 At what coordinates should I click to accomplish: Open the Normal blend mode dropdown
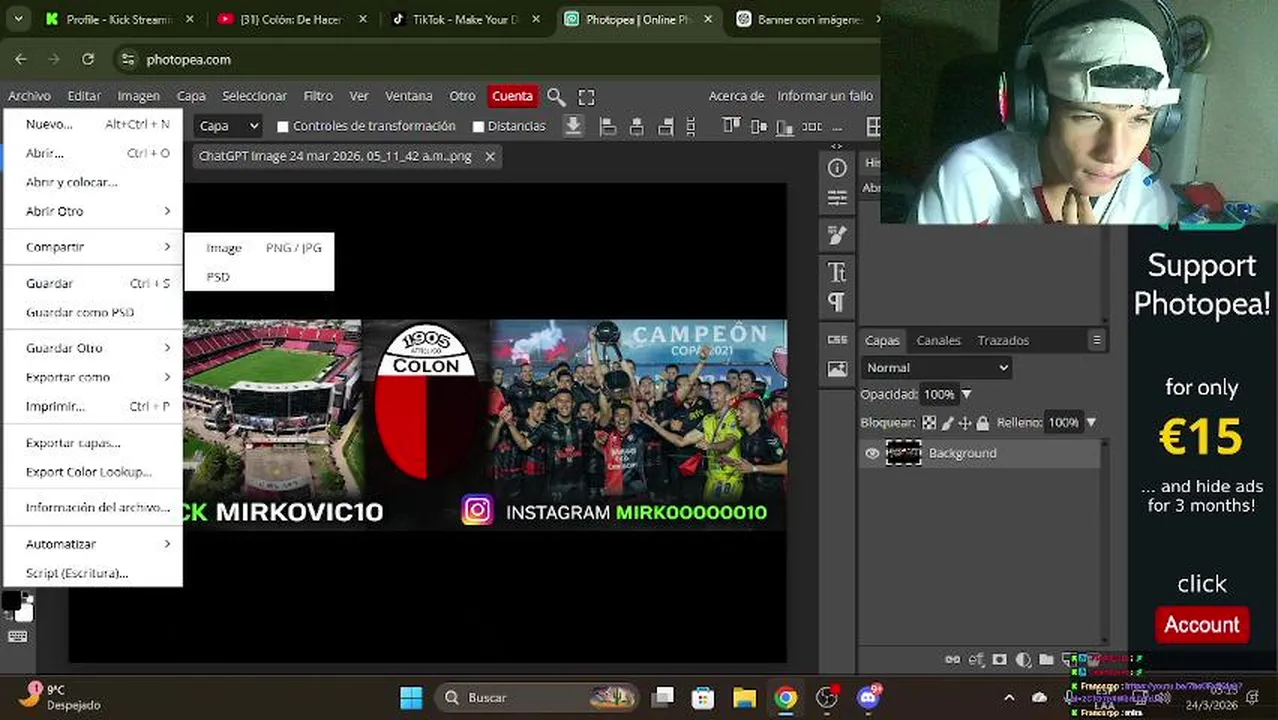pos(937,368)
